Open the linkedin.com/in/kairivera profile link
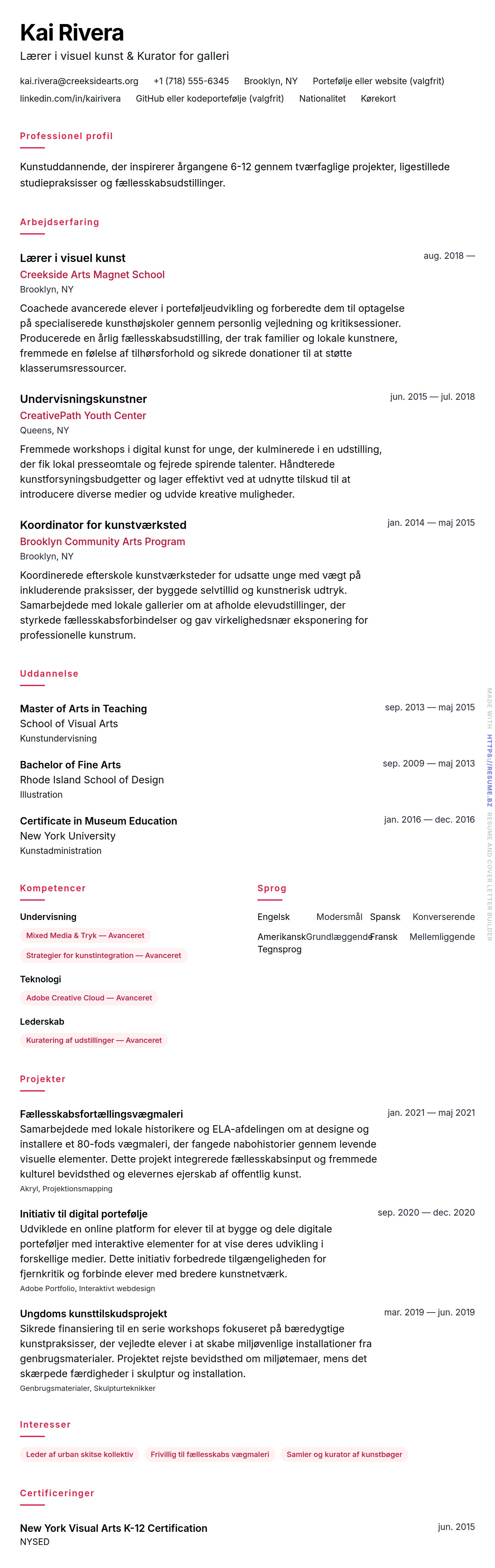The image size is (495, 1568). (x=70, y=99)
